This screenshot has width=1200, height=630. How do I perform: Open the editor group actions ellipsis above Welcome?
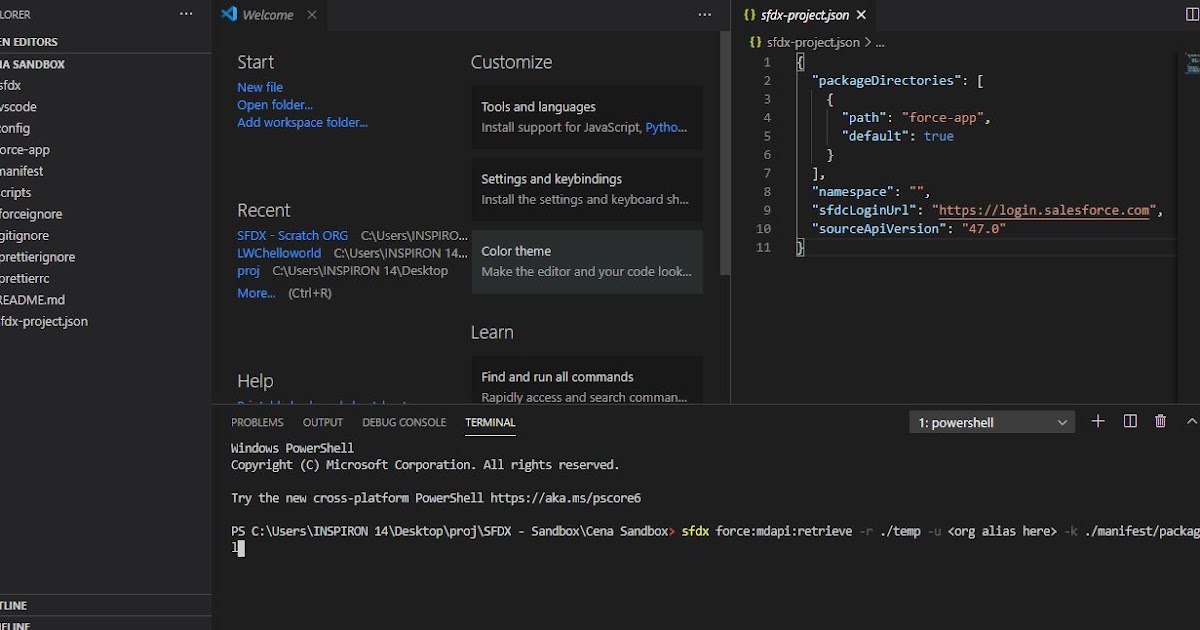(x=704, y=14)
